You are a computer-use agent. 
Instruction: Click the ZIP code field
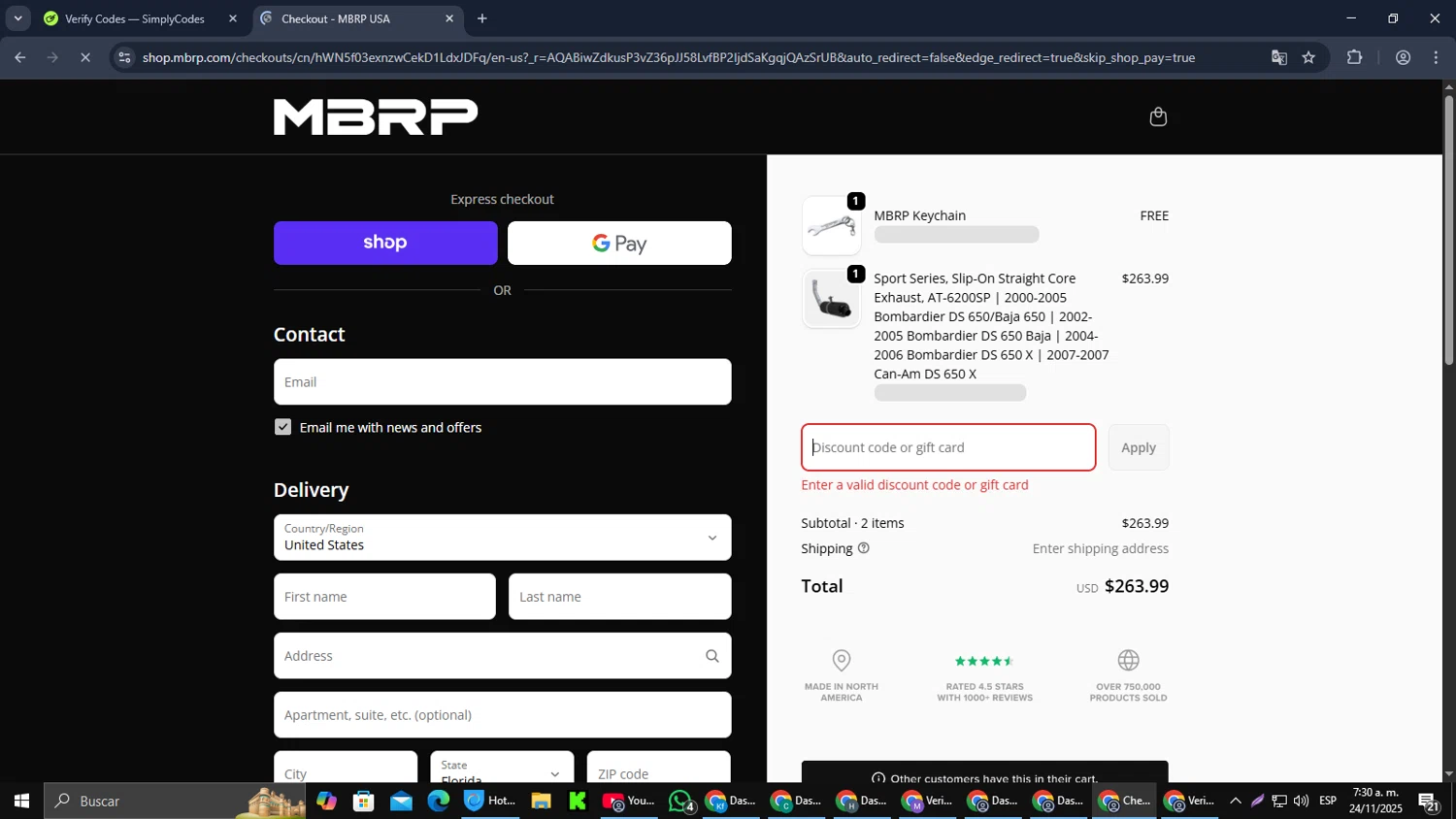(x=658, y=768)
